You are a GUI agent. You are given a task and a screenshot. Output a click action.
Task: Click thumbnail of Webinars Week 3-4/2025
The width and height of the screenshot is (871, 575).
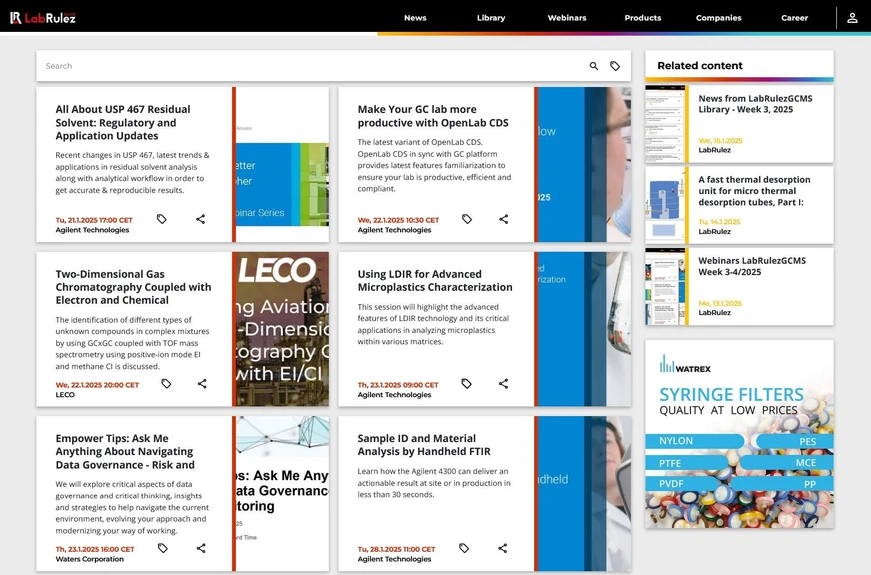pos(665,287)
